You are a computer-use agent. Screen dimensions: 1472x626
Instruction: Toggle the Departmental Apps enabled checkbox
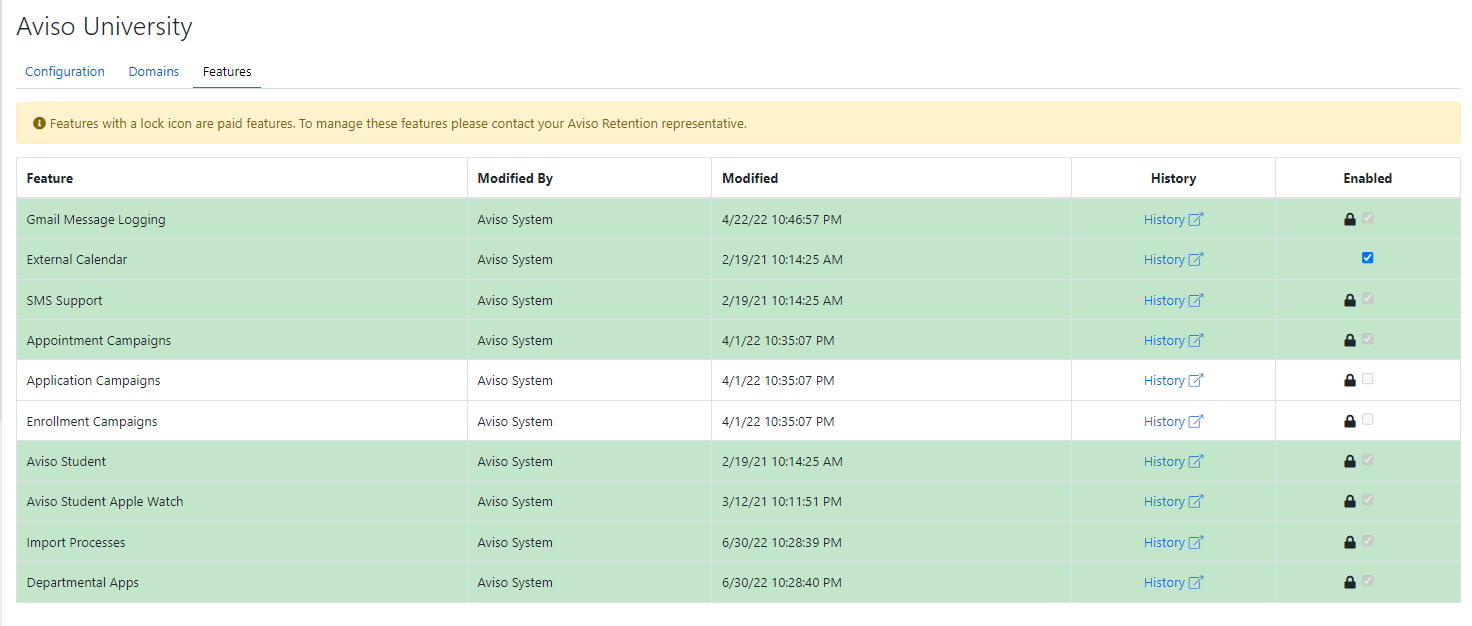pos(1367,581)
